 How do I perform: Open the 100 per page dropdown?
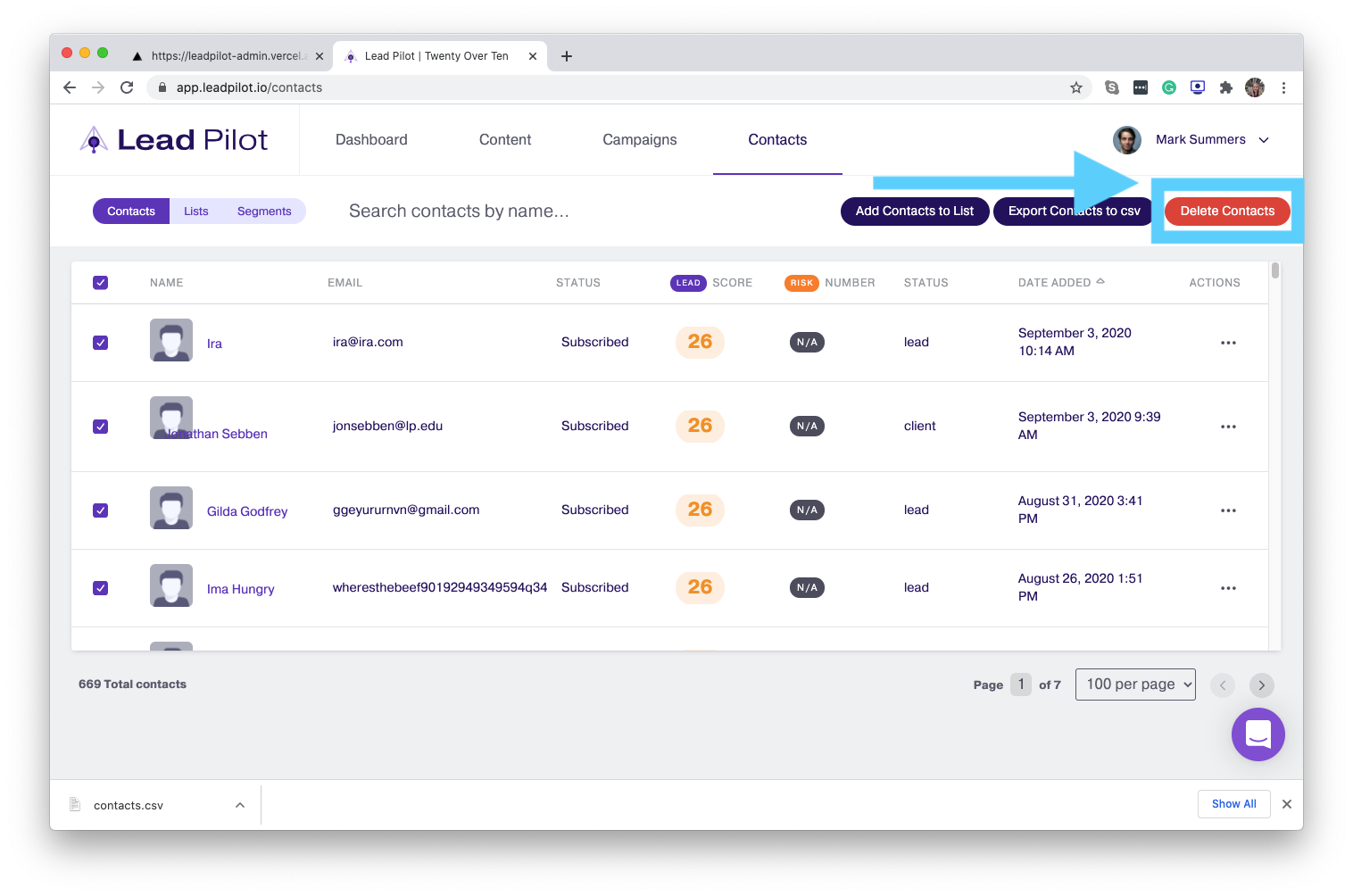click(x=1134, y=684)
